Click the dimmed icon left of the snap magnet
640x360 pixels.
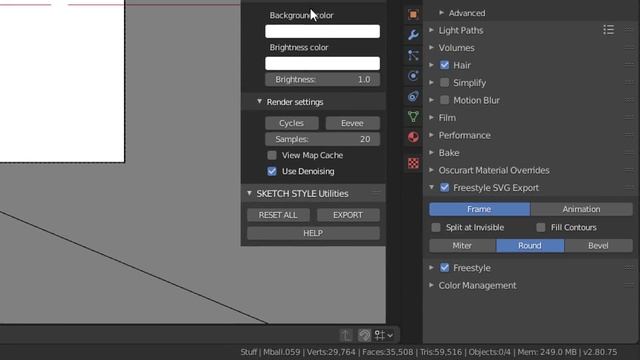[346, 336]
